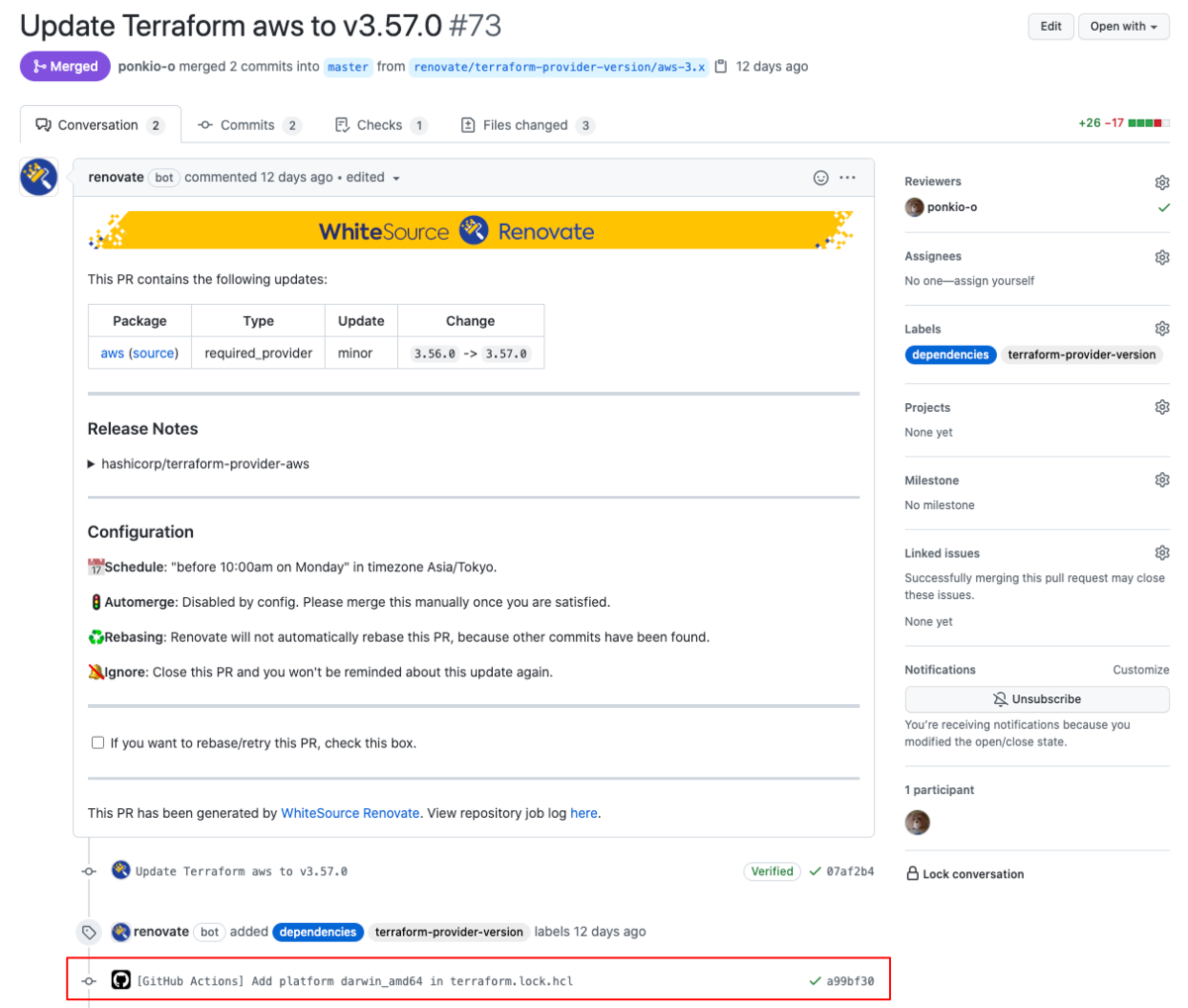Open the job log 'here' link
This screenshot has width=1188, height=1008.
click(x=584, y=813)
